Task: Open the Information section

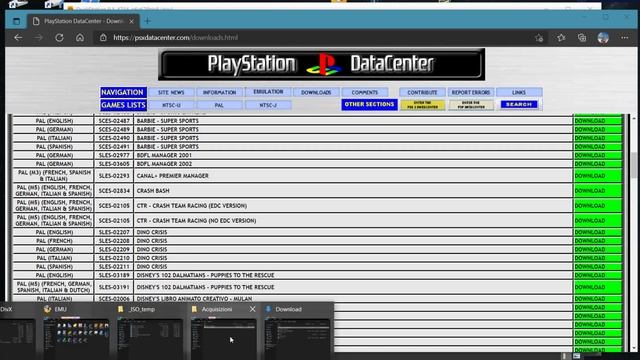Action: [x=220, y=92]
